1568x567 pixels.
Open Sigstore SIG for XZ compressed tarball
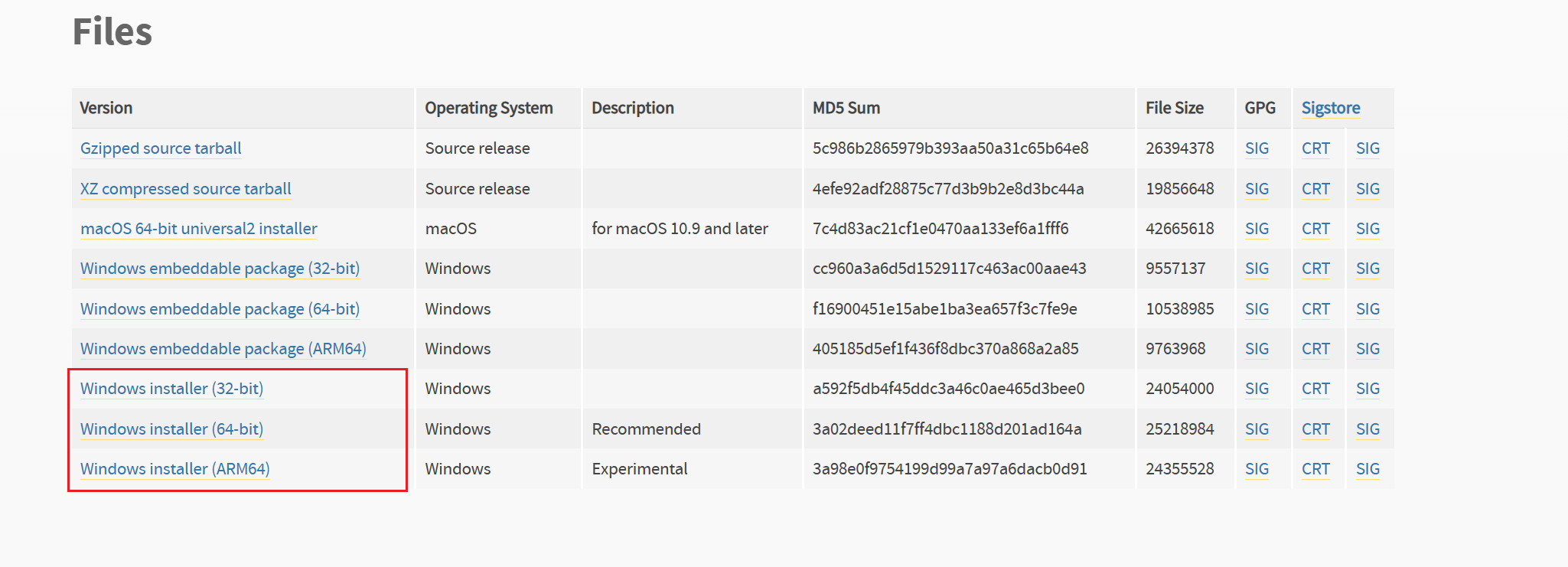pyautogui.click(x=1368, y=189)
